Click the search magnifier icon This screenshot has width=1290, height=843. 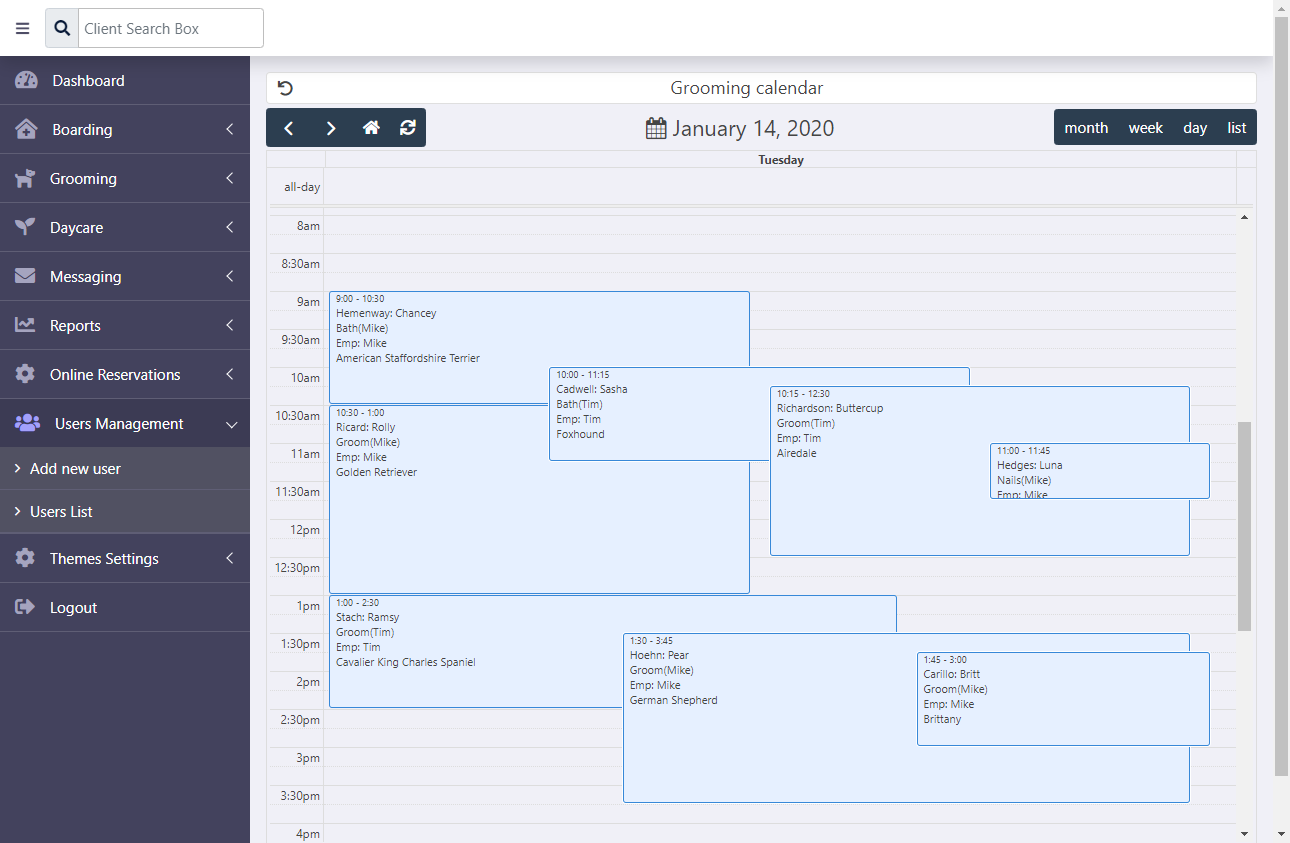(62, 29)
